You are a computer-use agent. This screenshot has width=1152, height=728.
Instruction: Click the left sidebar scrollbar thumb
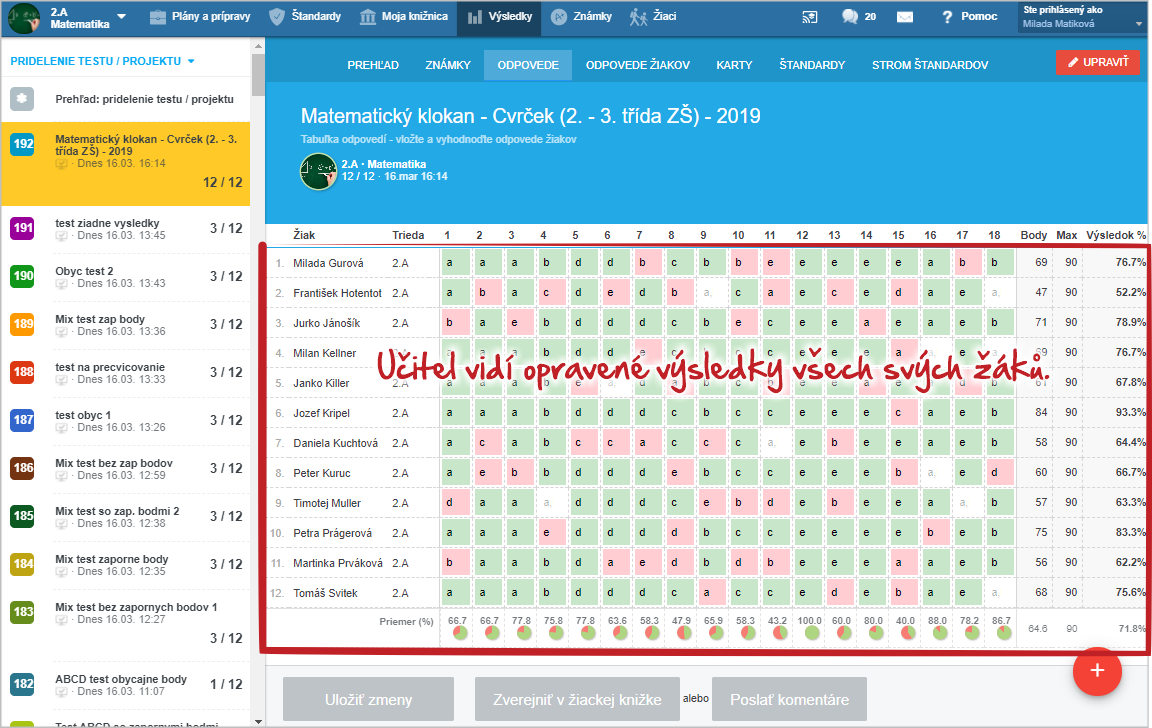258,74
